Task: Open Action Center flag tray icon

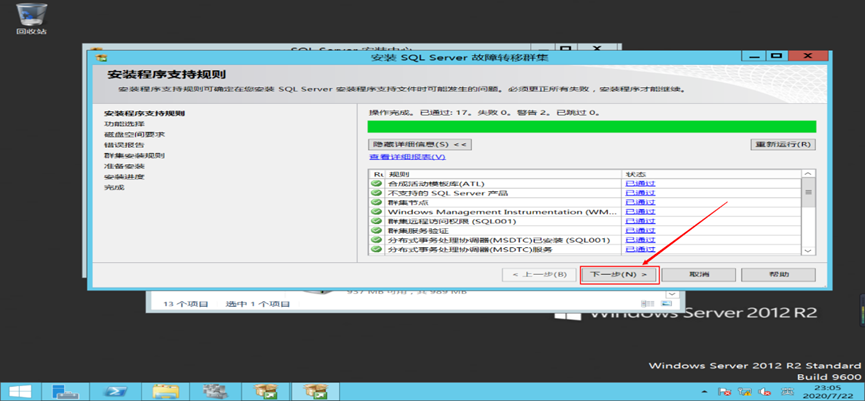Action: (725, 392)
